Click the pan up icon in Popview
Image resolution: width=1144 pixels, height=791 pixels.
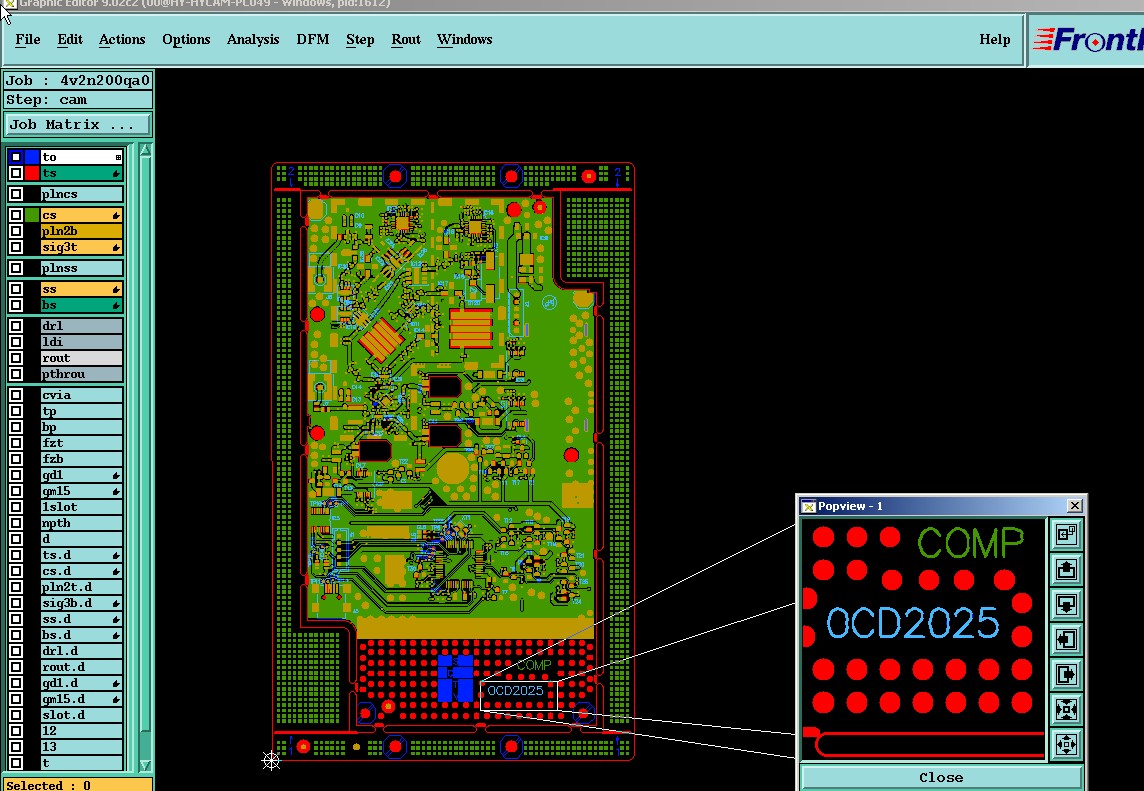tap(1066, 569)
